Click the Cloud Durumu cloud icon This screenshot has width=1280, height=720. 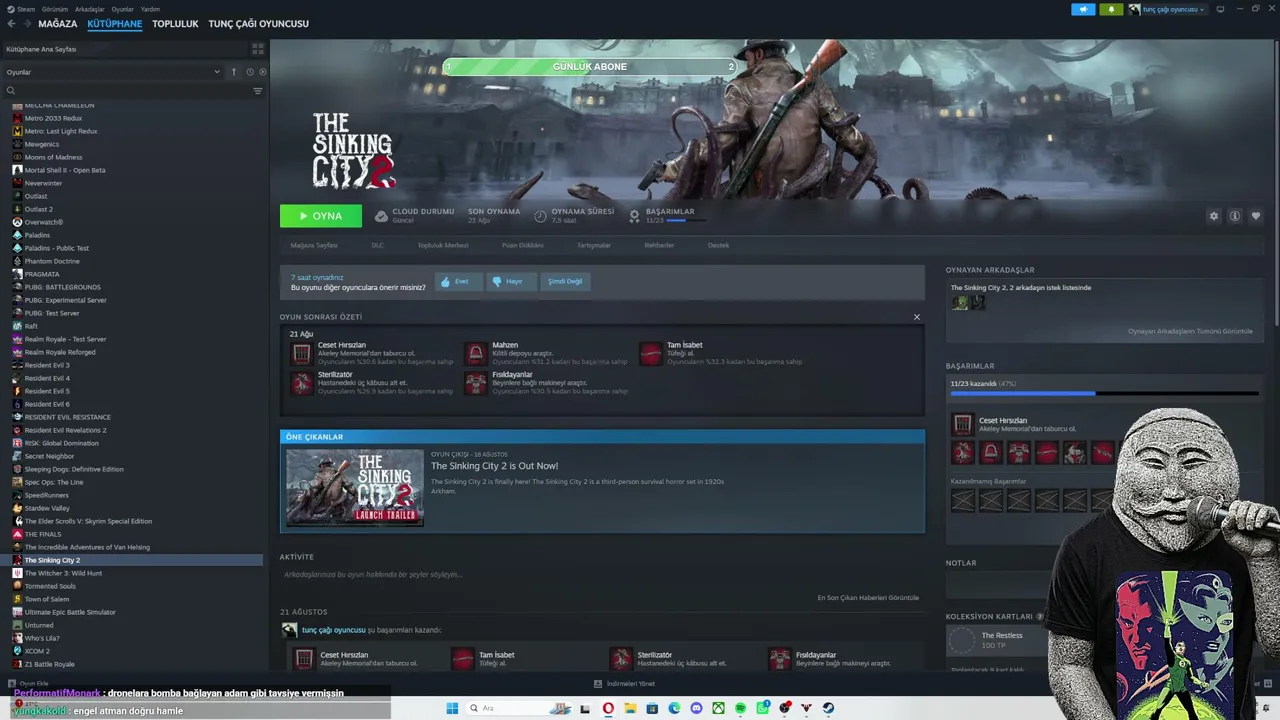coord(381,216)
